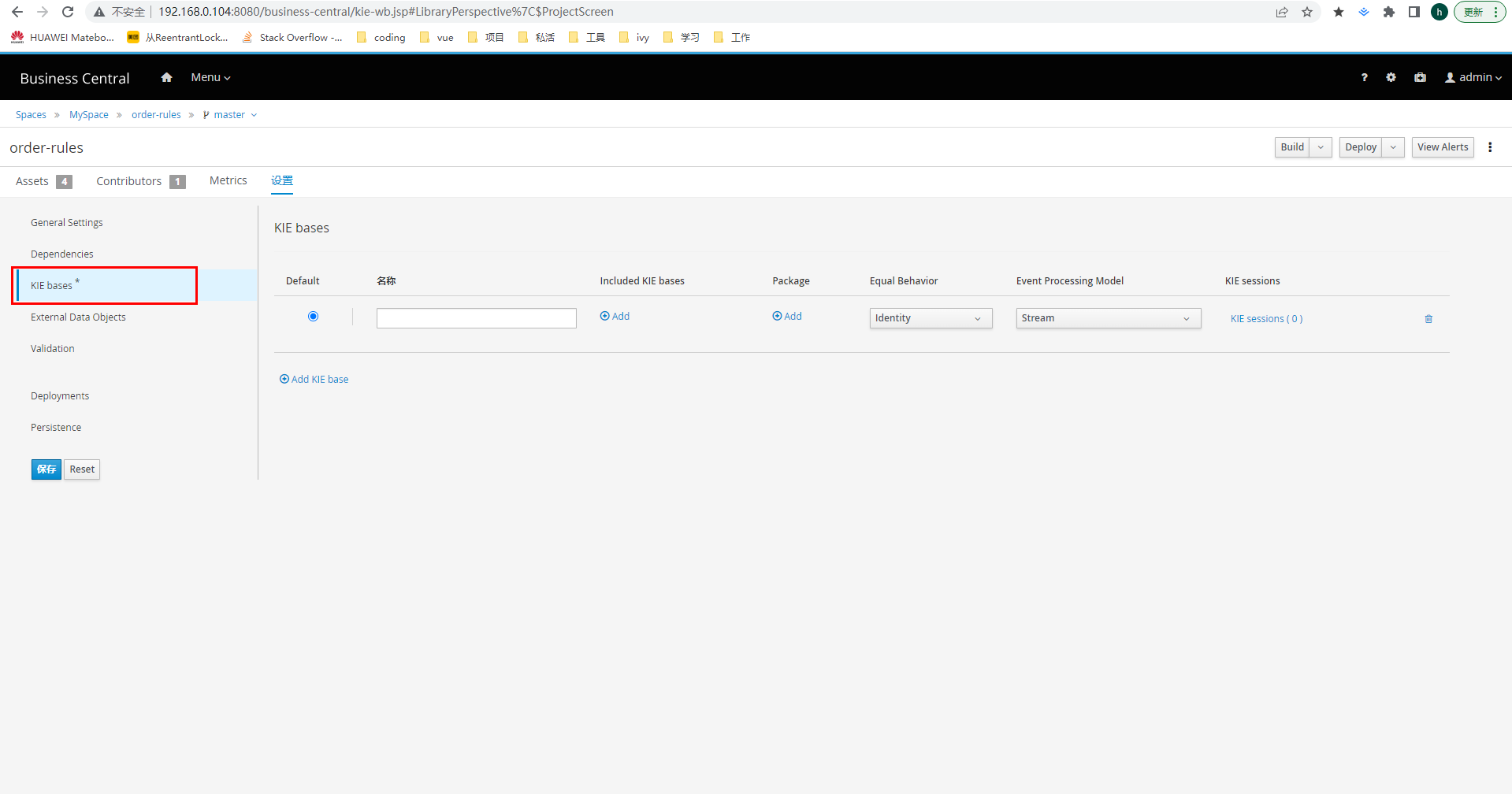
Task: Select the Default KIE base radio button
Action: coord(313,317)
